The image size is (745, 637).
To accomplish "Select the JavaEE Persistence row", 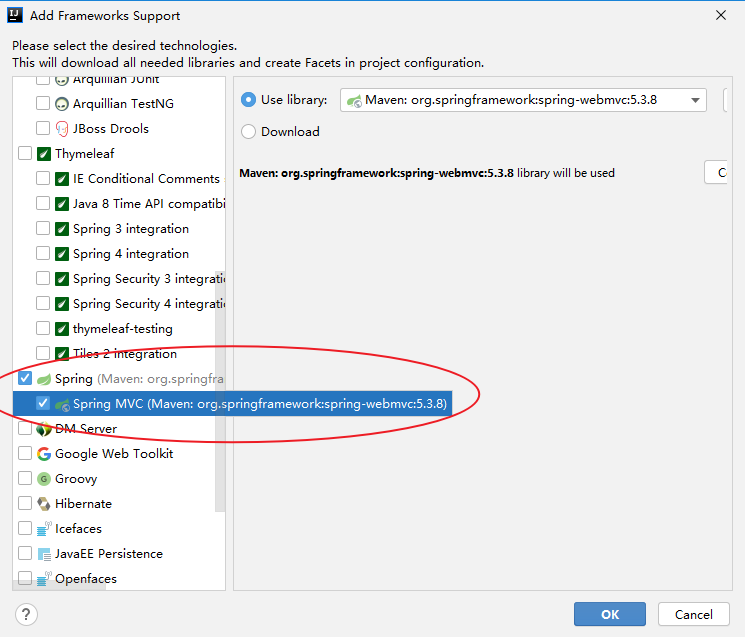I will [x=119, y=554].
